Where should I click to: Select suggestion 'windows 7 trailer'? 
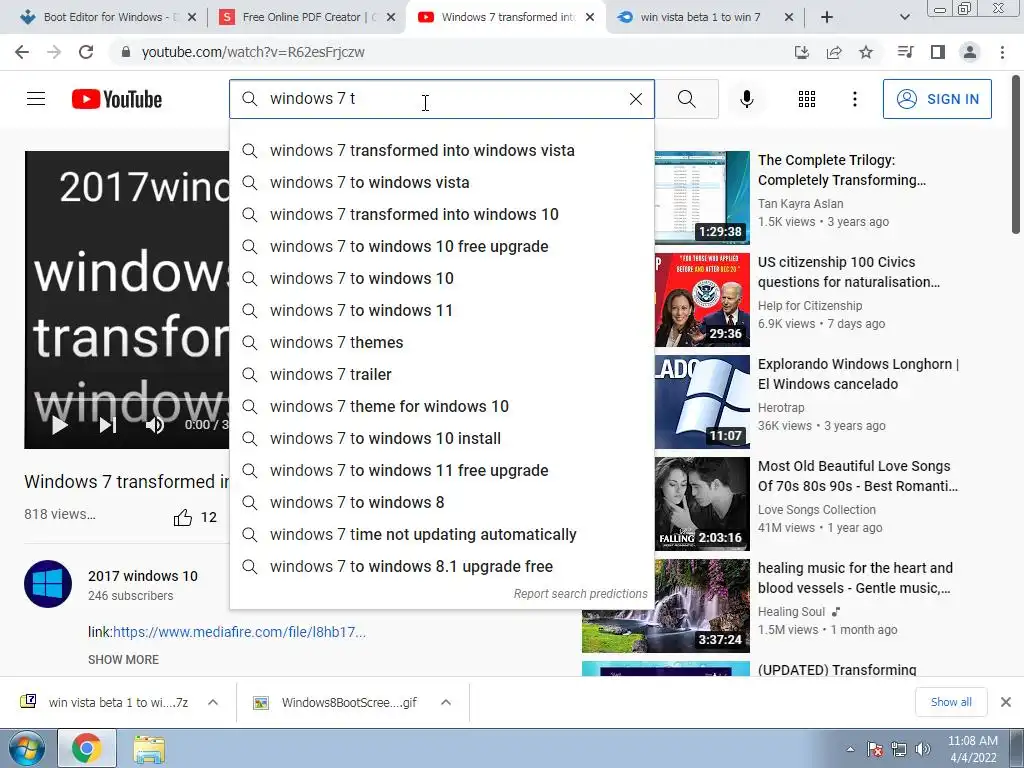click(x=441, y=375)
